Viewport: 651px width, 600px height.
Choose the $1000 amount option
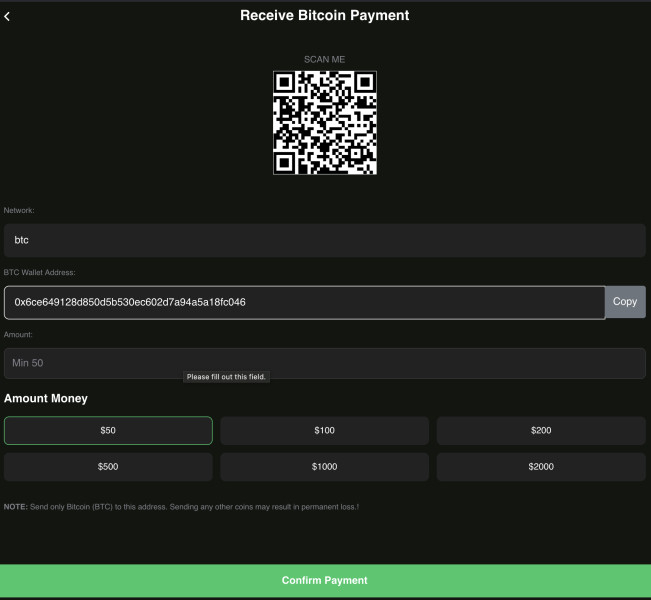tap(324, 467)
